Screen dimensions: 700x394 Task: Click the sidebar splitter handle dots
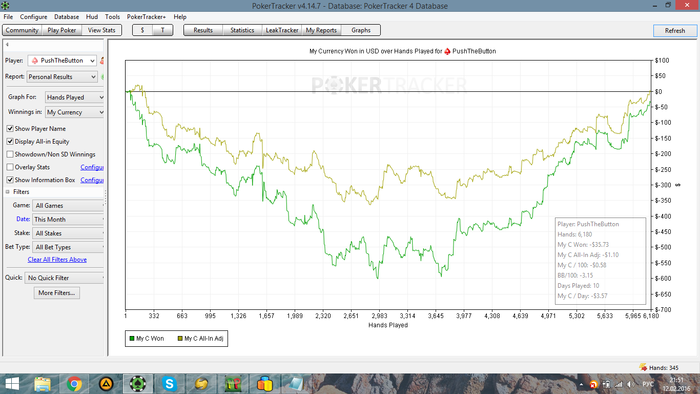[x=105, y=197]
